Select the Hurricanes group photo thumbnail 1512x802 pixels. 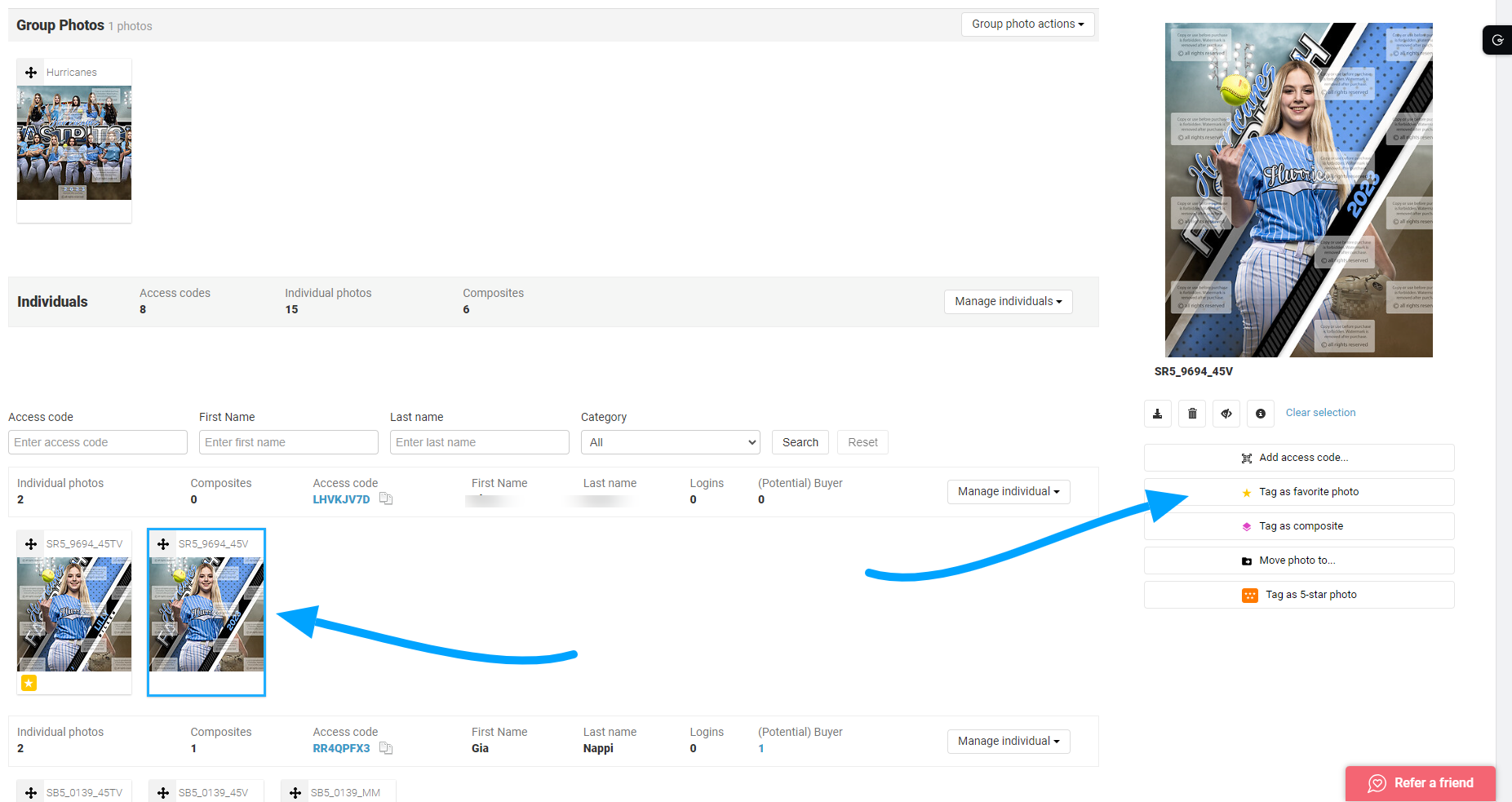[x=74, y=143]
